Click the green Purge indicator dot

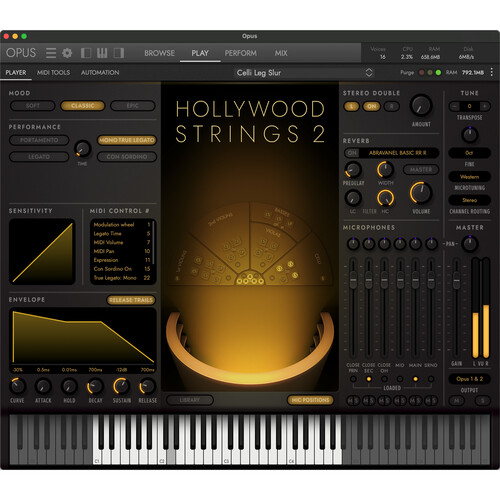click(x=438, y=72)
